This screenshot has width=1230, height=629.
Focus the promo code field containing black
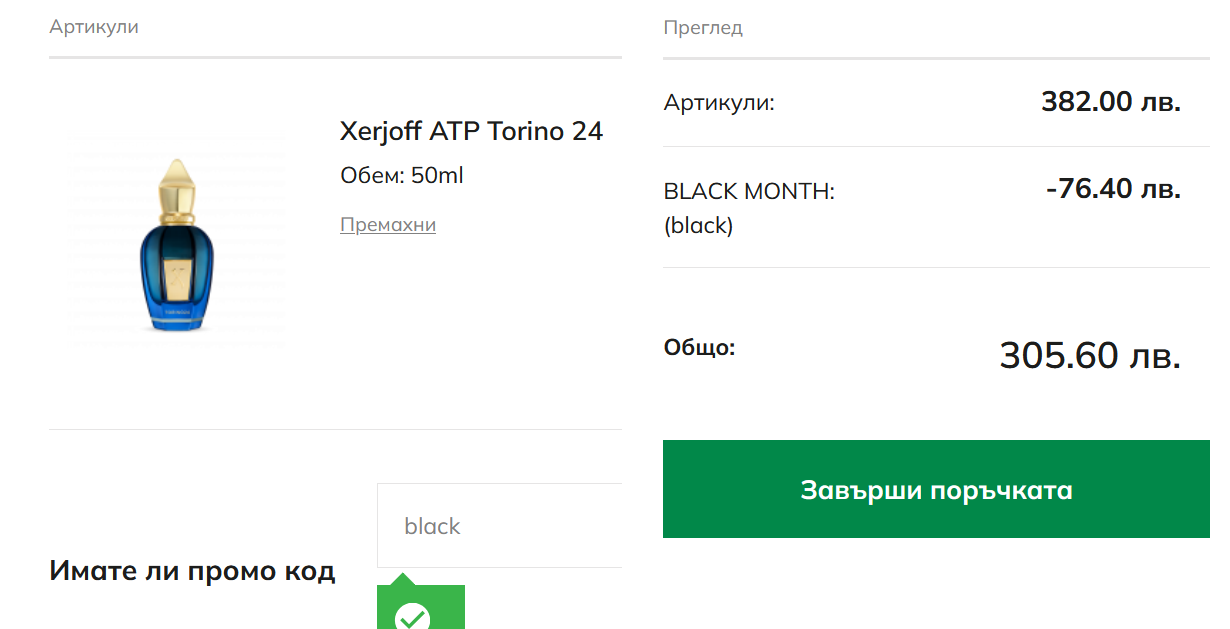pyautogui.click(x=499, y=526)
